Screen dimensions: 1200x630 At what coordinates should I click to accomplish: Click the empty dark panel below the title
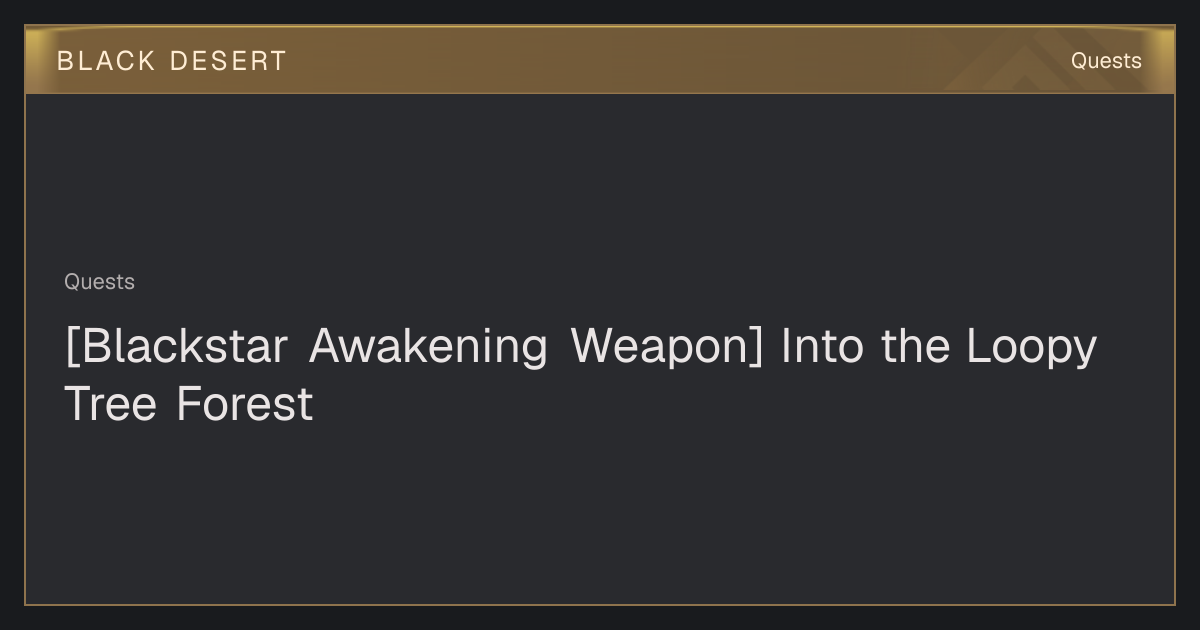600,515
